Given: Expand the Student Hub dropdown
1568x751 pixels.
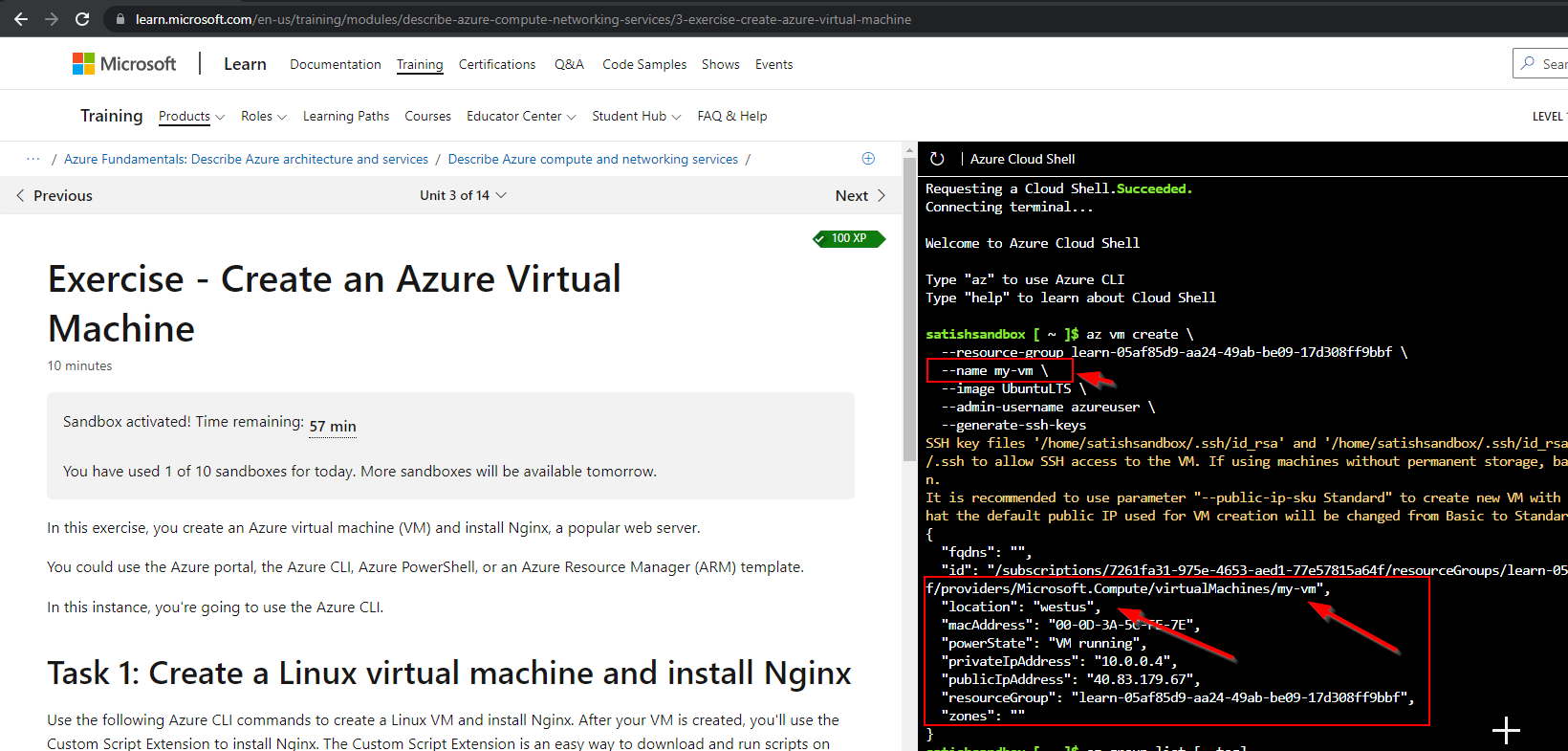Looking at the screenshot, I should coord(637,116).
